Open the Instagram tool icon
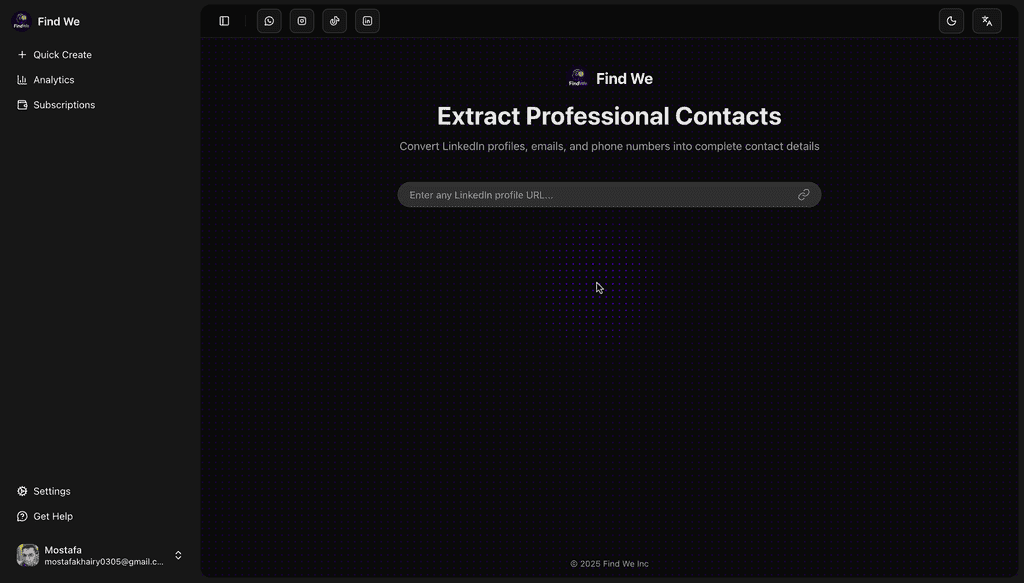 (x=302, y=21)
